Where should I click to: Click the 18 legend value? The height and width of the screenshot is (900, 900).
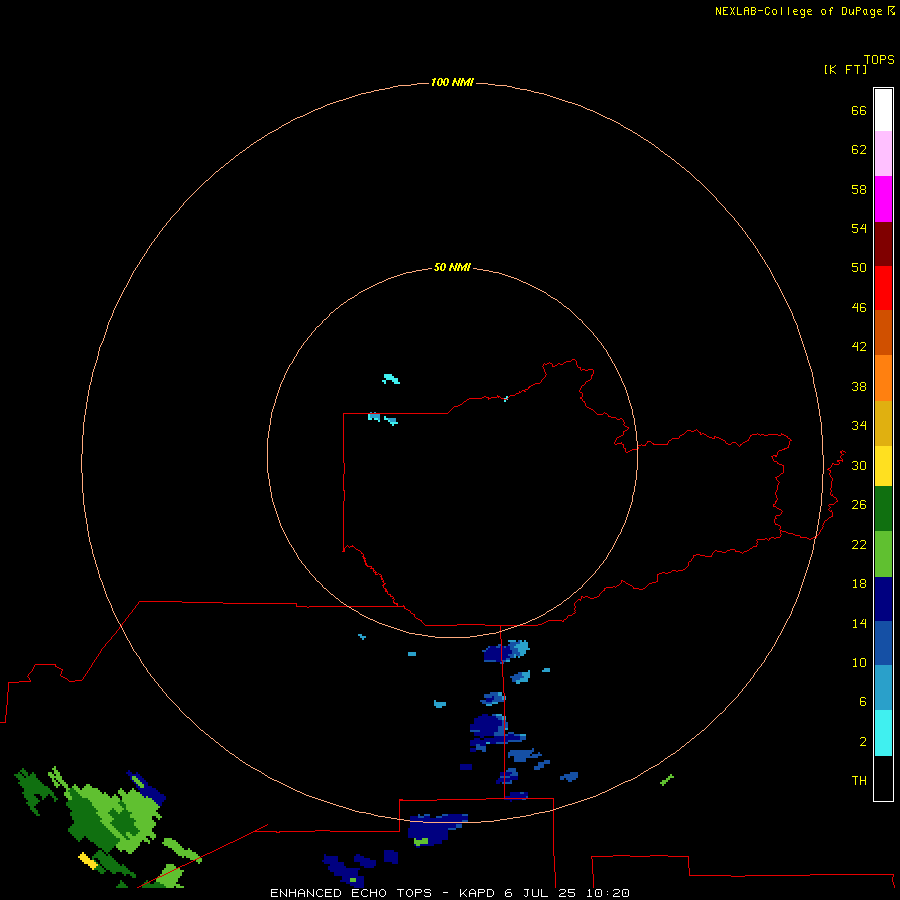point(859,584)
